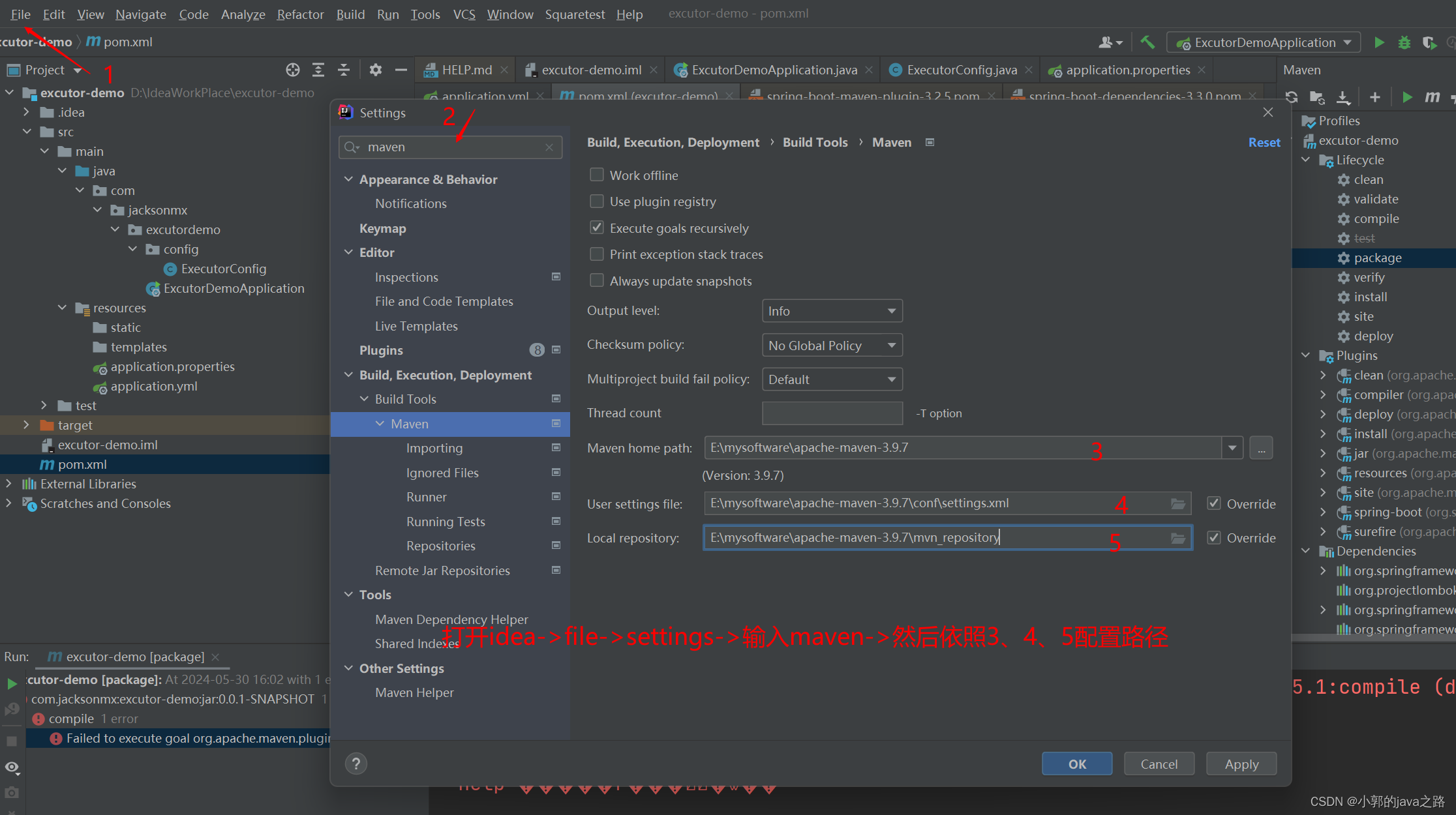The height and width of the screenshot is (815, 1456).
Task: Uncheck Execute goals recursively
Action: (596, 228)
